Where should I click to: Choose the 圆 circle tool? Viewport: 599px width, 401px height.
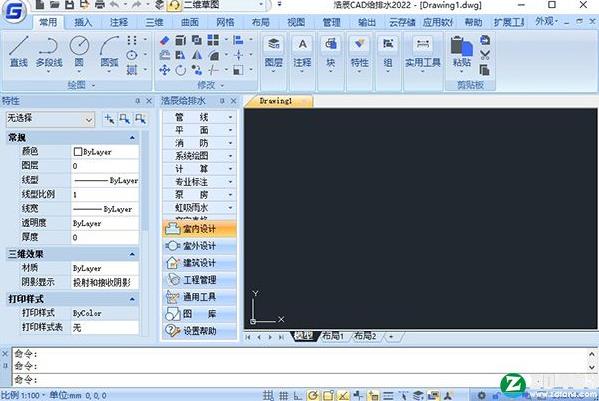79,52
